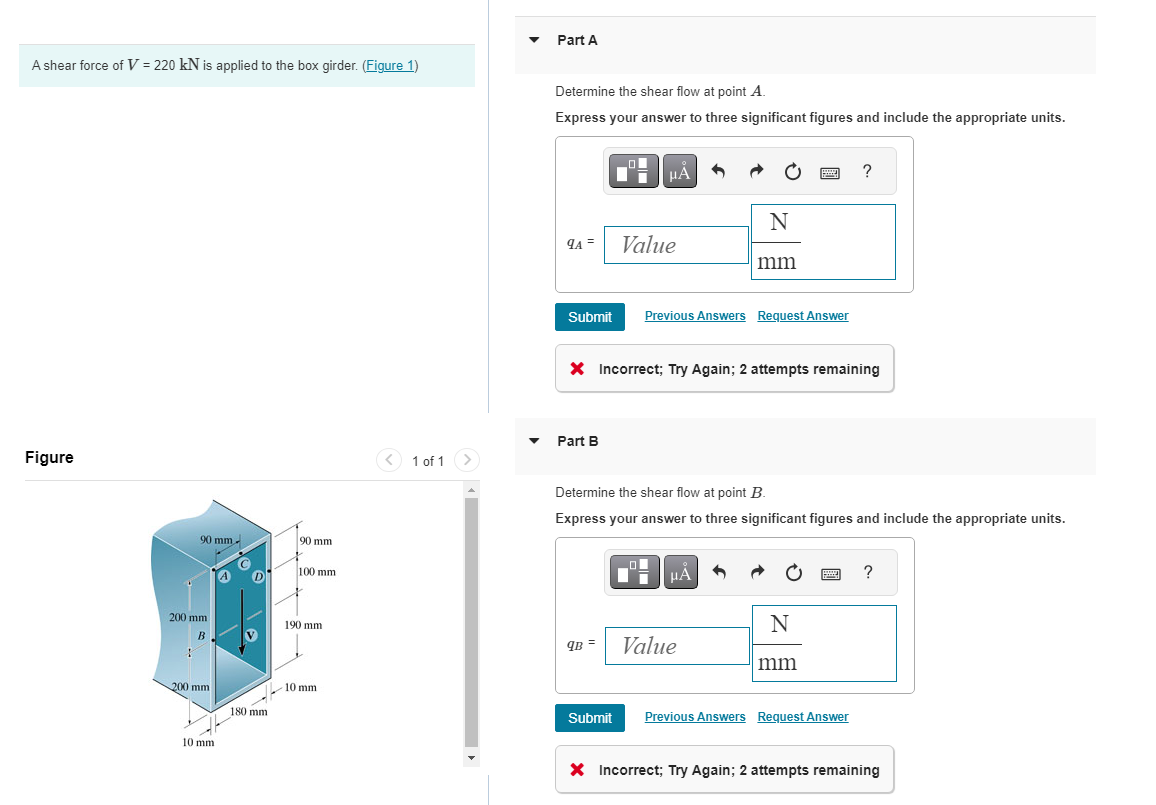Screen dimensions: 1156x805
Task: Reset the Part A answer field
Action: 792,170
